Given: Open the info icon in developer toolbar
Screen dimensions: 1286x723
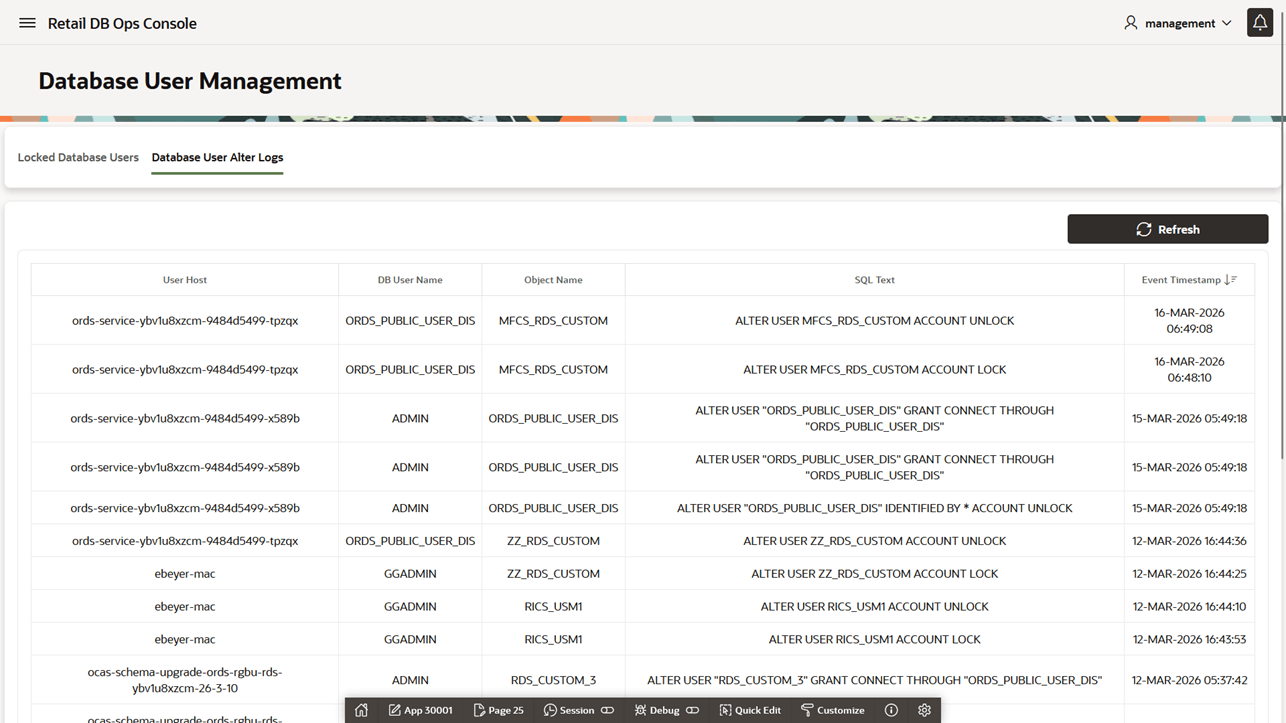Looking at the screenshot, I should [x=891, y=710].
